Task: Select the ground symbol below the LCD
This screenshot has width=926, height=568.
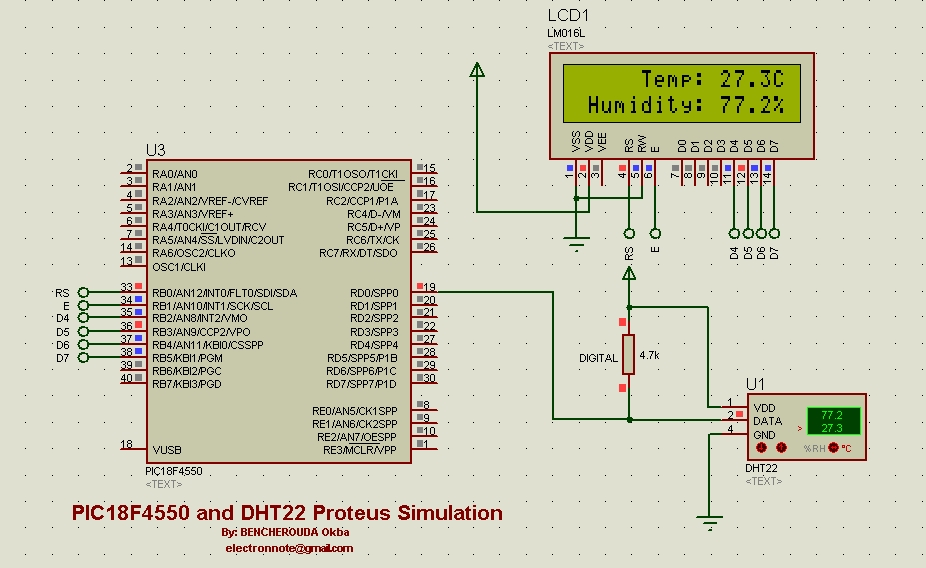Action: (576, 243)
